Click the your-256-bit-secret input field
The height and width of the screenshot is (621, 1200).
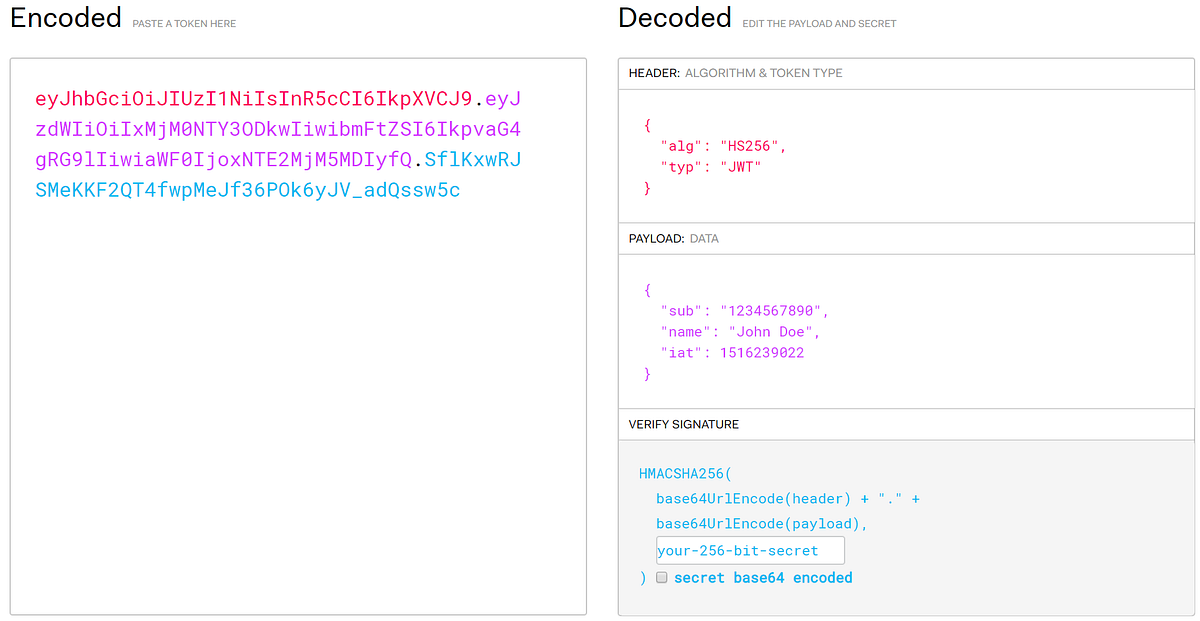pos(749,550)
